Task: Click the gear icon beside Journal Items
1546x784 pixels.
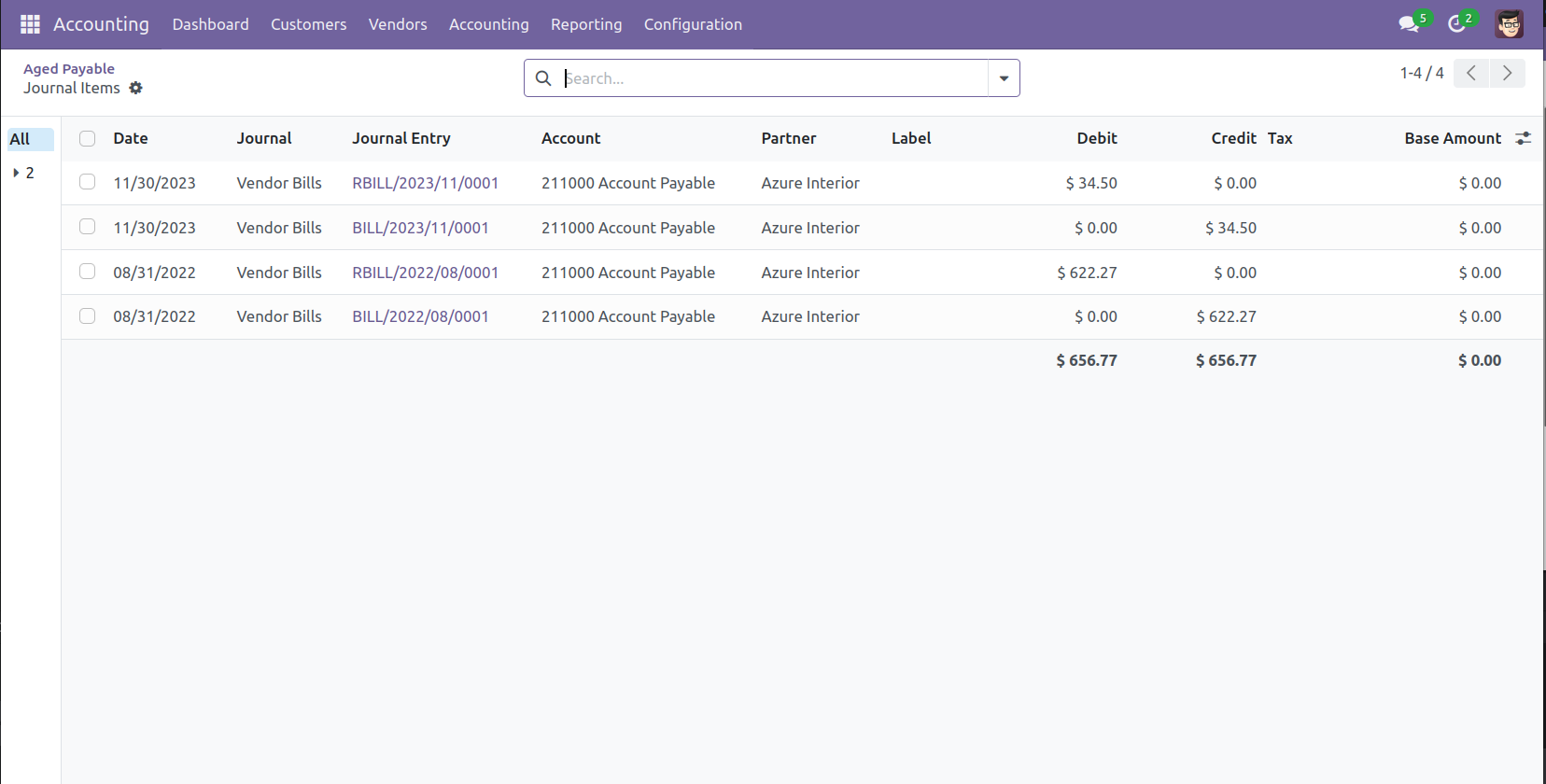Action: pyautogui.click(x=136, y=88)
